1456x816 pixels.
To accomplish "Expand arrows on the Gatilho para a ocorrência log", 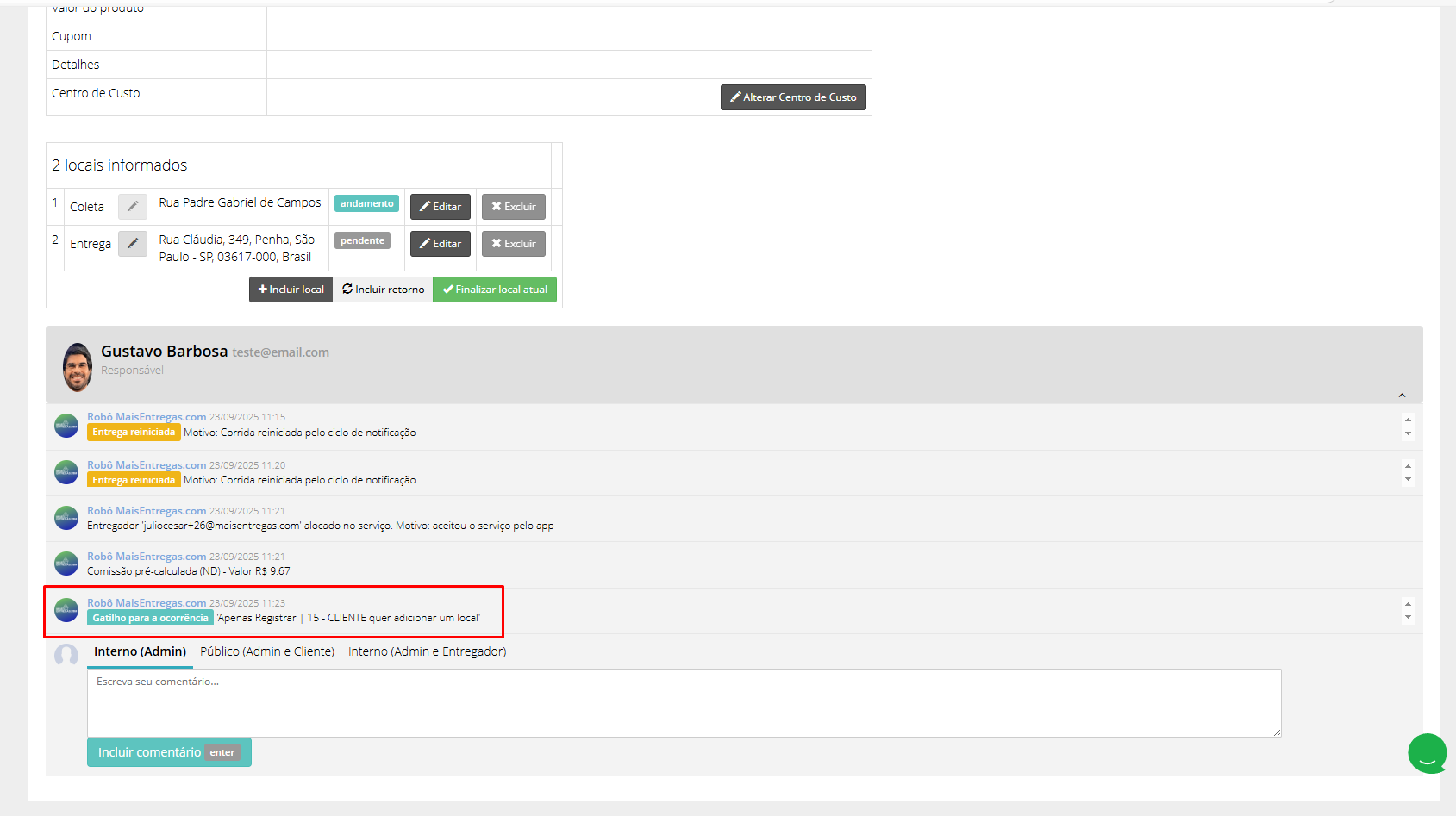I will [x=1408, y=610].
